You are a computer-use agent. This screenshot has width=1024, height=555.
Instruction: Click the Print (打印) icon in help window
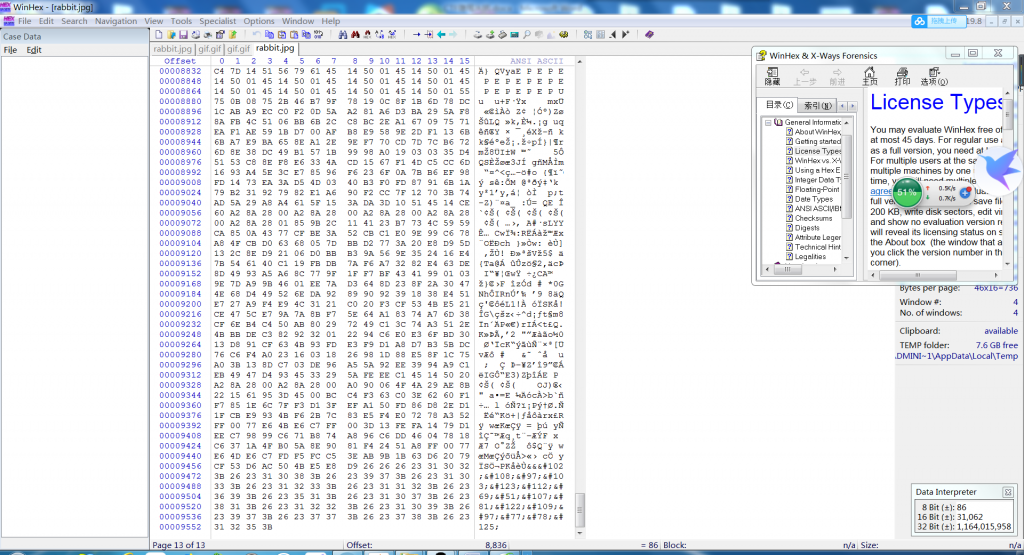coord(902,76)
